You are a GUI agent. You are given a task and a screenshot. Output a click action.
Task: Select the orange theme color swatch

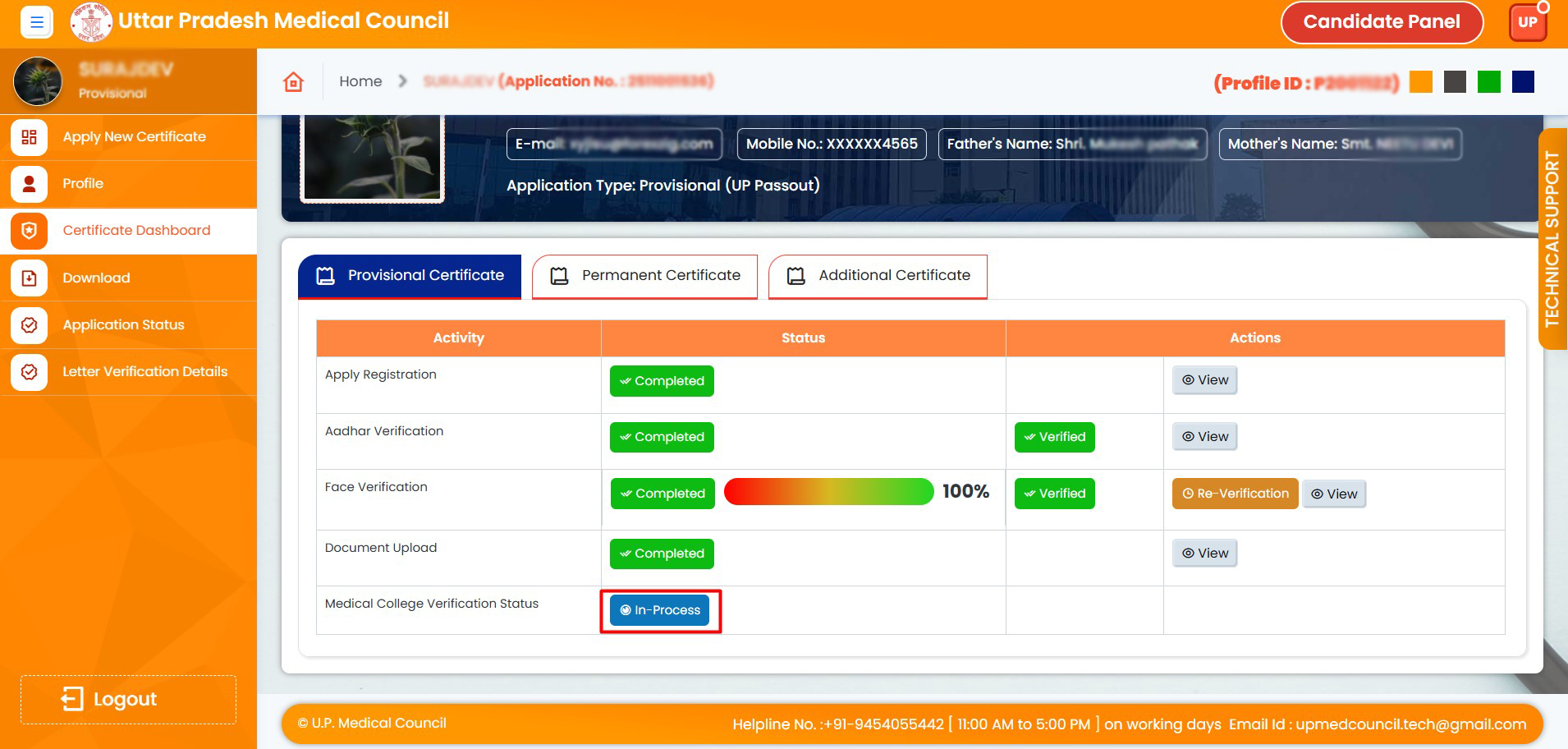(x=1420, y=82)
